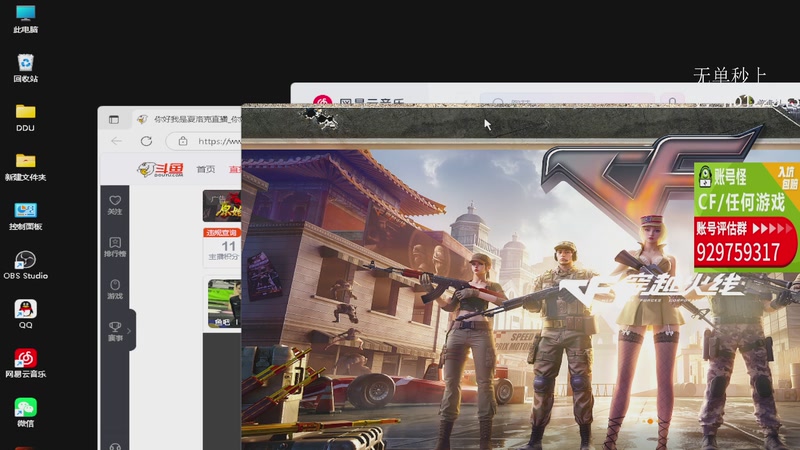Select the 新建文件夹 folder icon

(25, 167)
